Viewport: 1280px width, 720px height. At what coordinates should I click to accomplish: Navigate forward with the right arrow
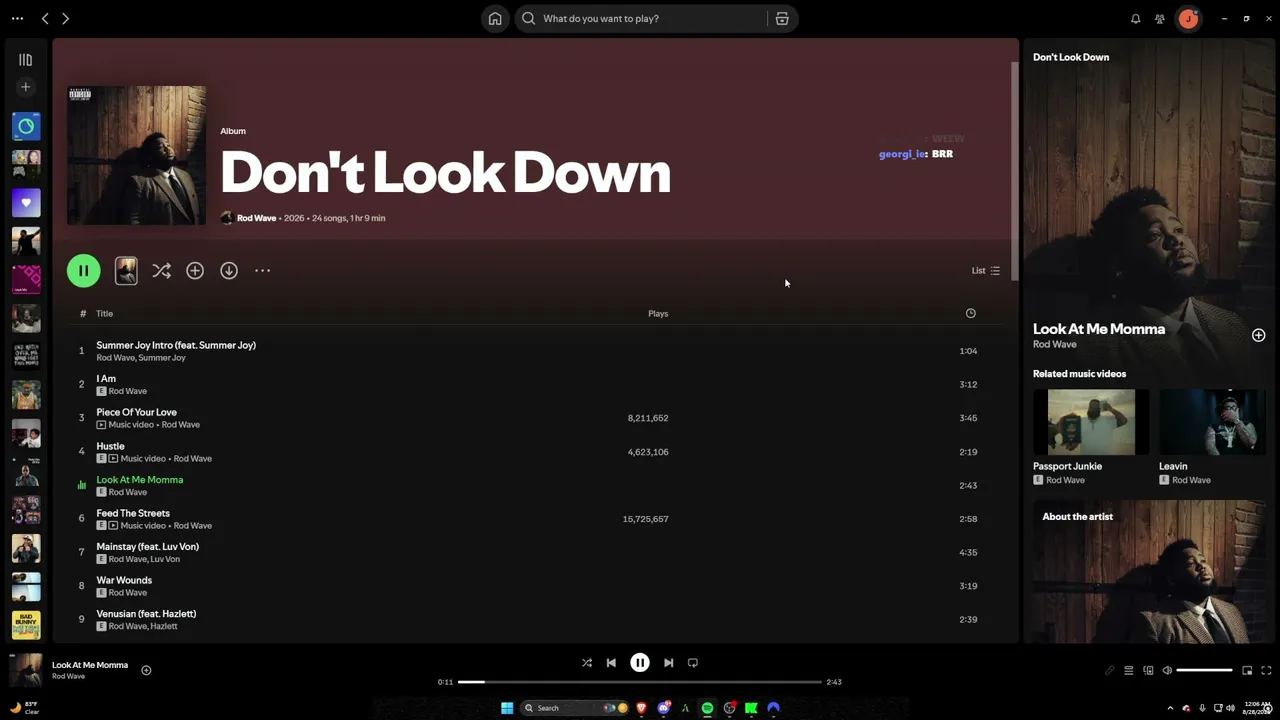[x=65, y=19]
